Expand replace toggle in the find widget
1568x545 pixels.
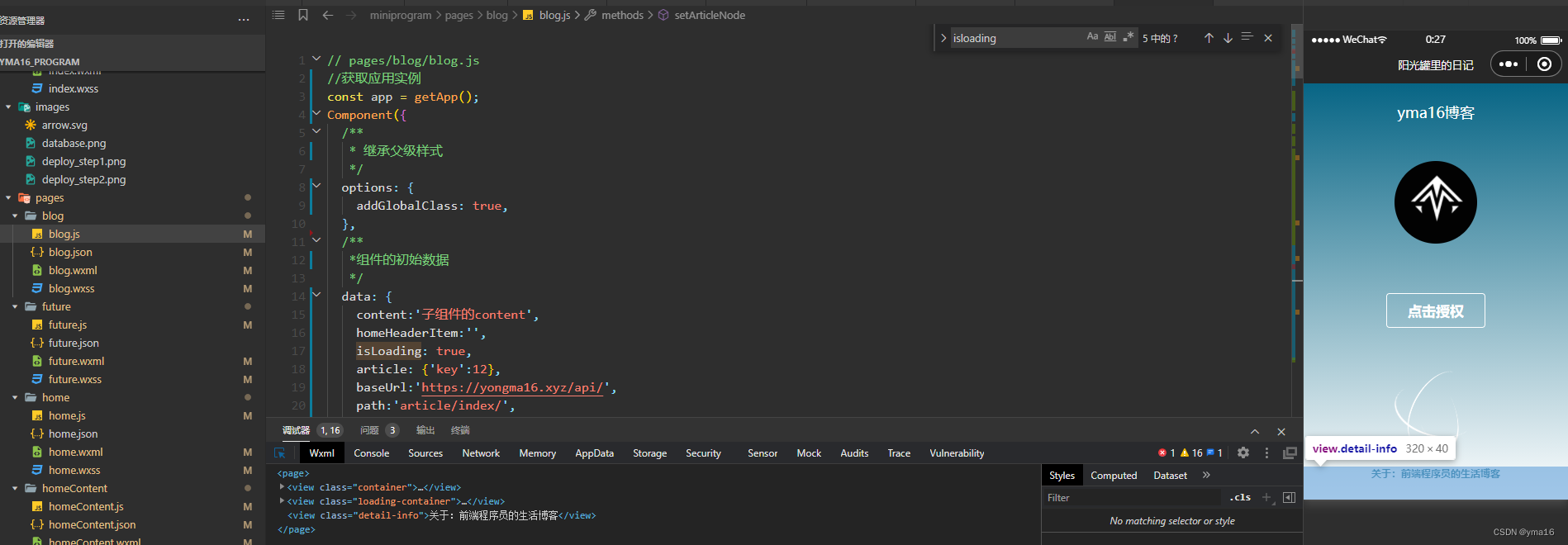(943, 38)
